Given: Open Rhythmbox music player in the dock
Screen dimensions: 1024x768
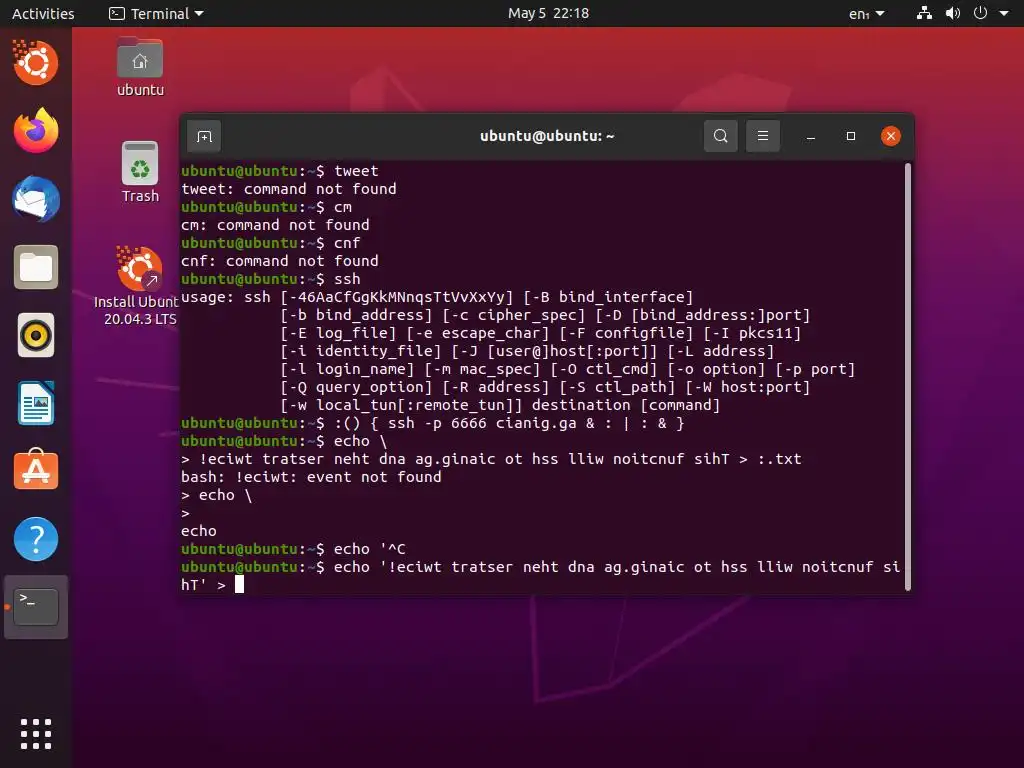Looking at the screenshot, I should point(36,336).
